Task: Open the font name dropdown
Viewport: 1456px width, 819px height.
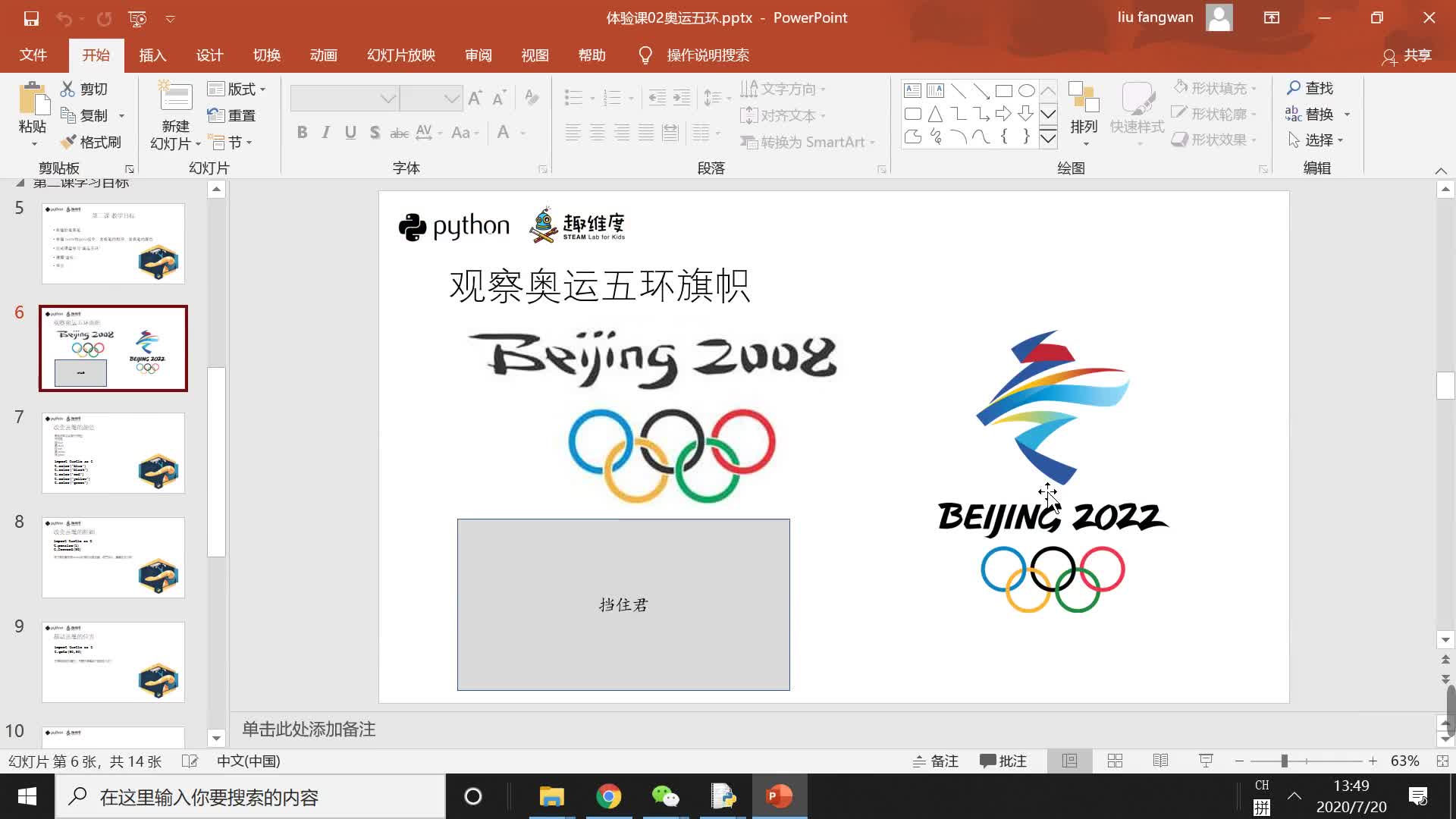Action: [388, 99]
